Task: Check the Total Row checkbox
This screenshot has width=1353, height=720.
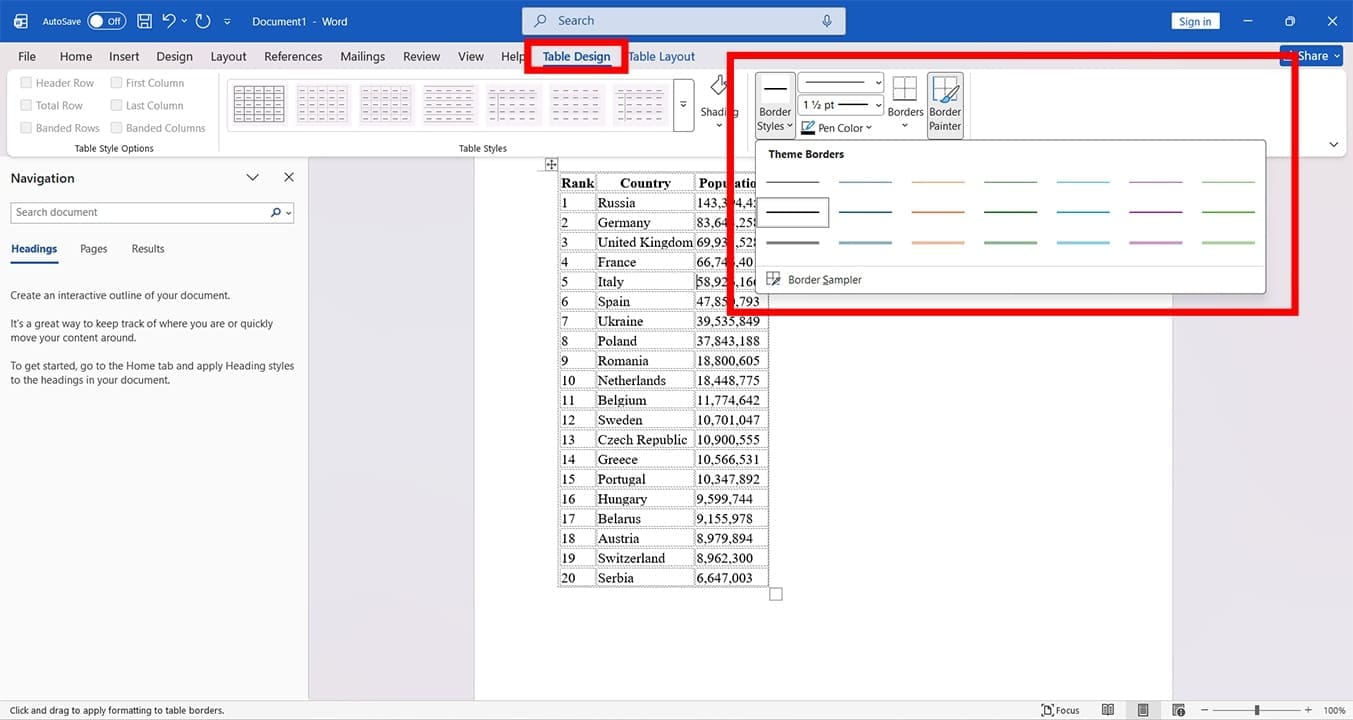Action: 26,105
